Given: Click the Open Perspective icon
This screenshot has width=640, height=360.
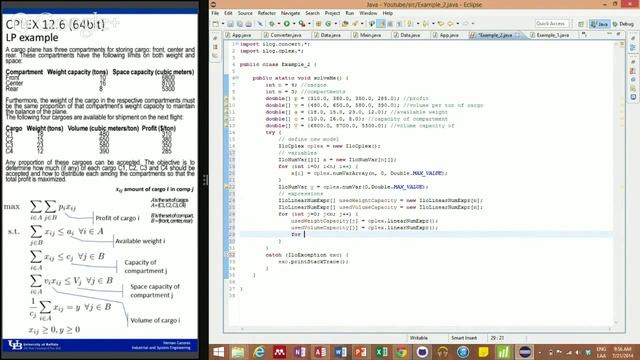Looking at the screenshot, I should pos(580,24).
